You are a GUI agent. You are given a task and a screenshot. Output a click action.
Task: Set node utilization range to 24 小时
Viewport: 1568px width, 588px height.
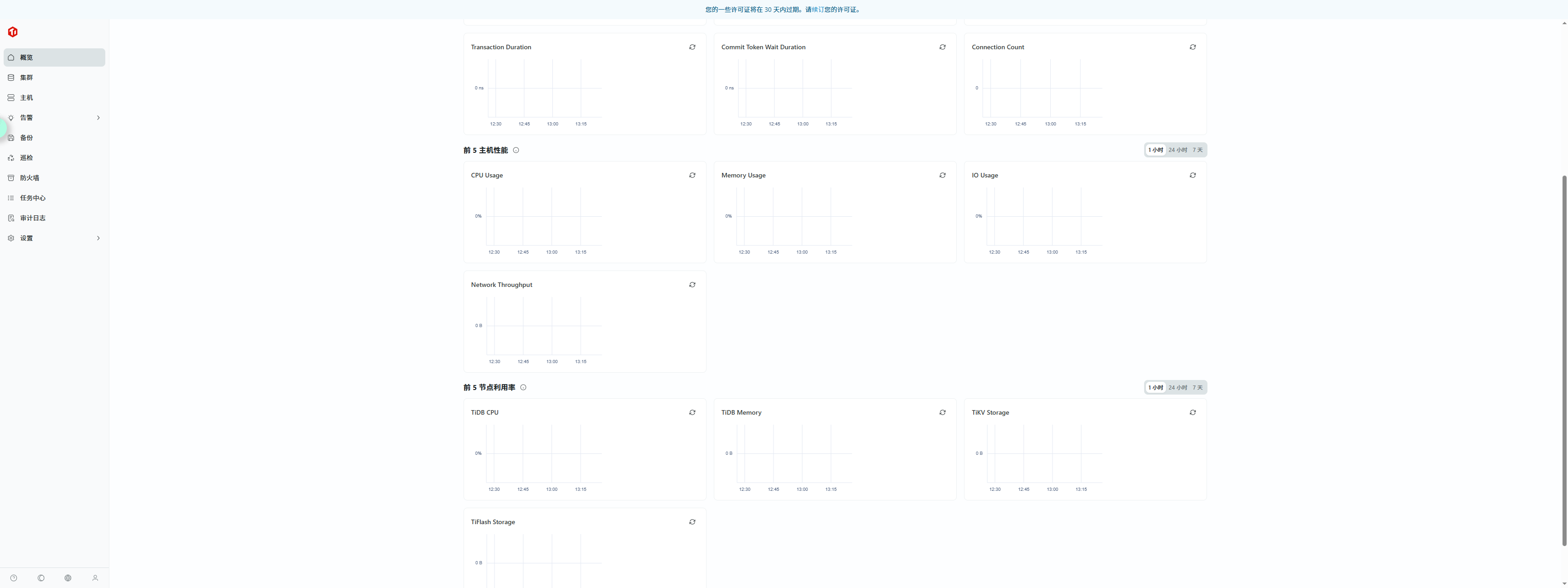(x=1177, y=388)
